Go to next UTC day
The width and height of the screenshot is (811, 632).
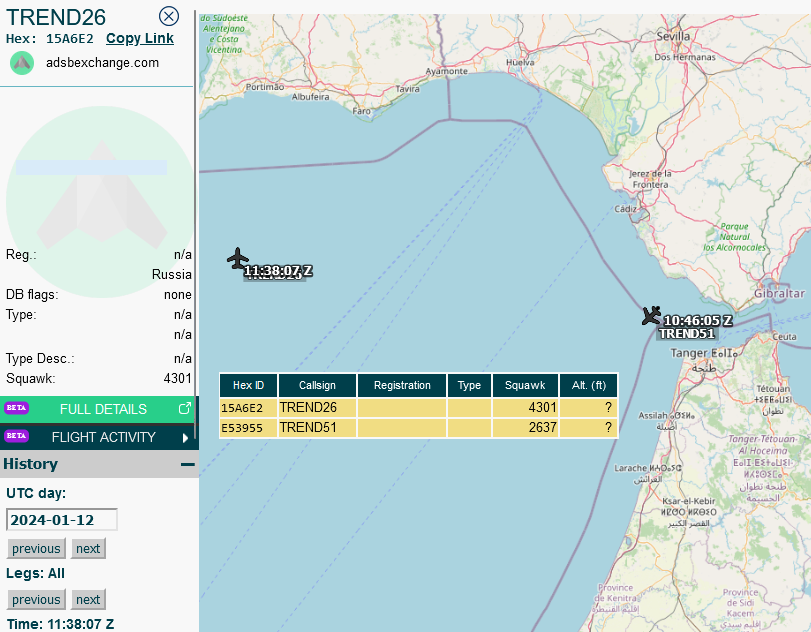(88, 549)
